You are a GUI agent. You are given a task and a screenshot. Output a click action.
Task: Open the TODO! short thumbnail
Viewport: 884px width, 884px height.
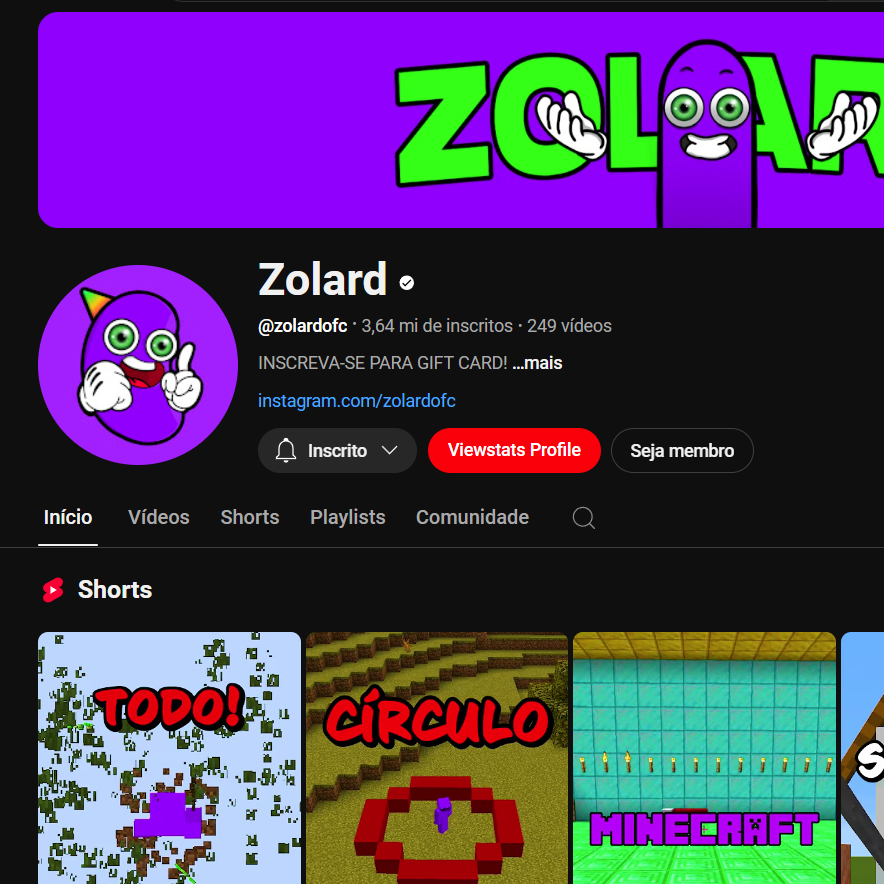tap(169, 758)
